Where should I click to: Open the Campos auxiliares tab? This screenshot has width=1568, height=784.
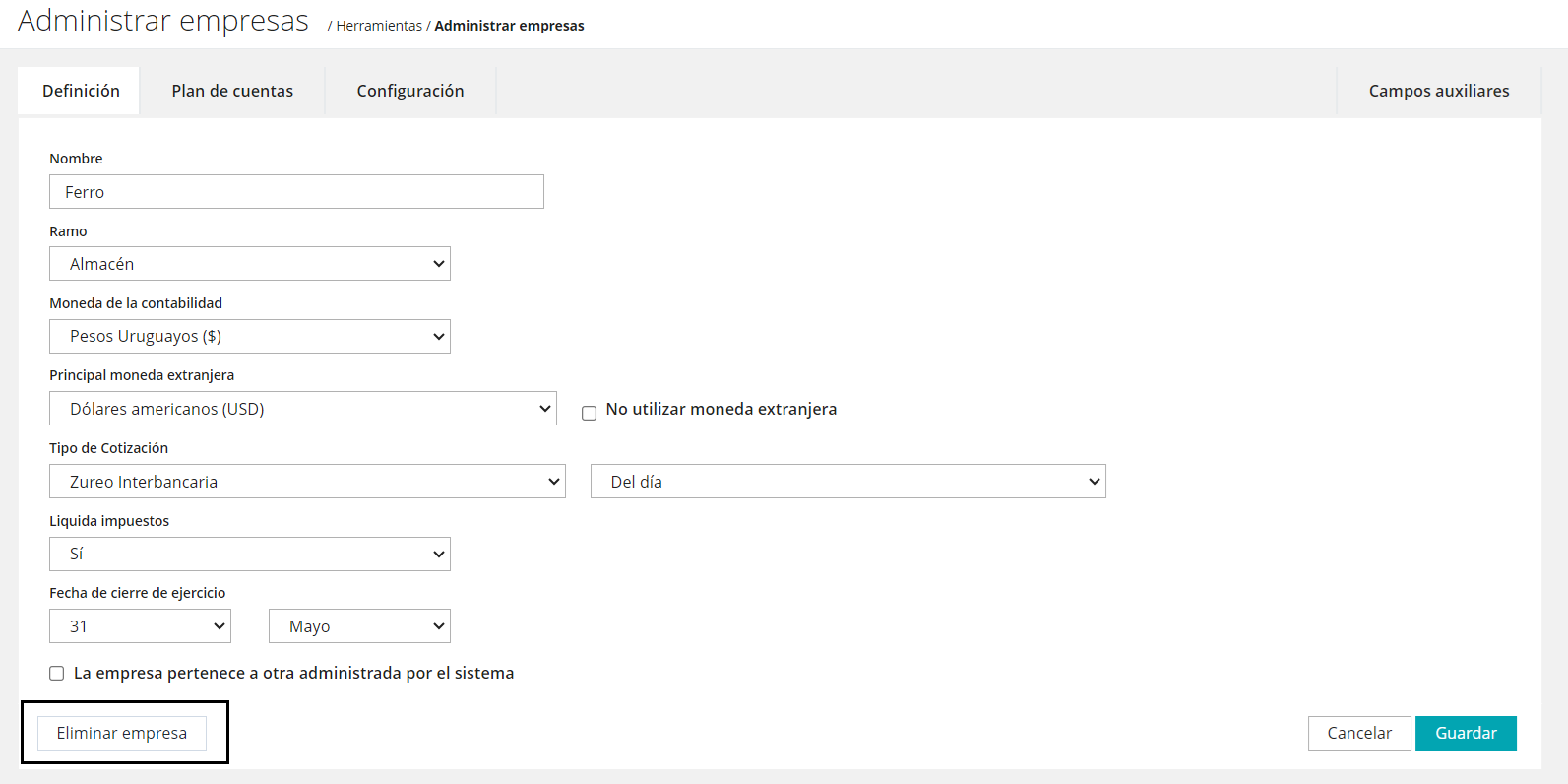[x=1439, y=91]
